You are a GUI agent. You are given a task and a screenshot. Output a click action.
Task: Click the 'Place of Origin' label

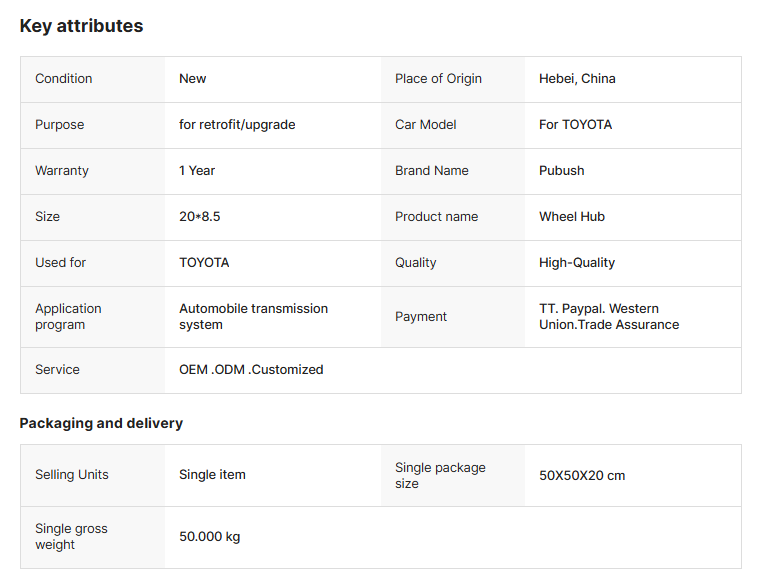point(438,79)
